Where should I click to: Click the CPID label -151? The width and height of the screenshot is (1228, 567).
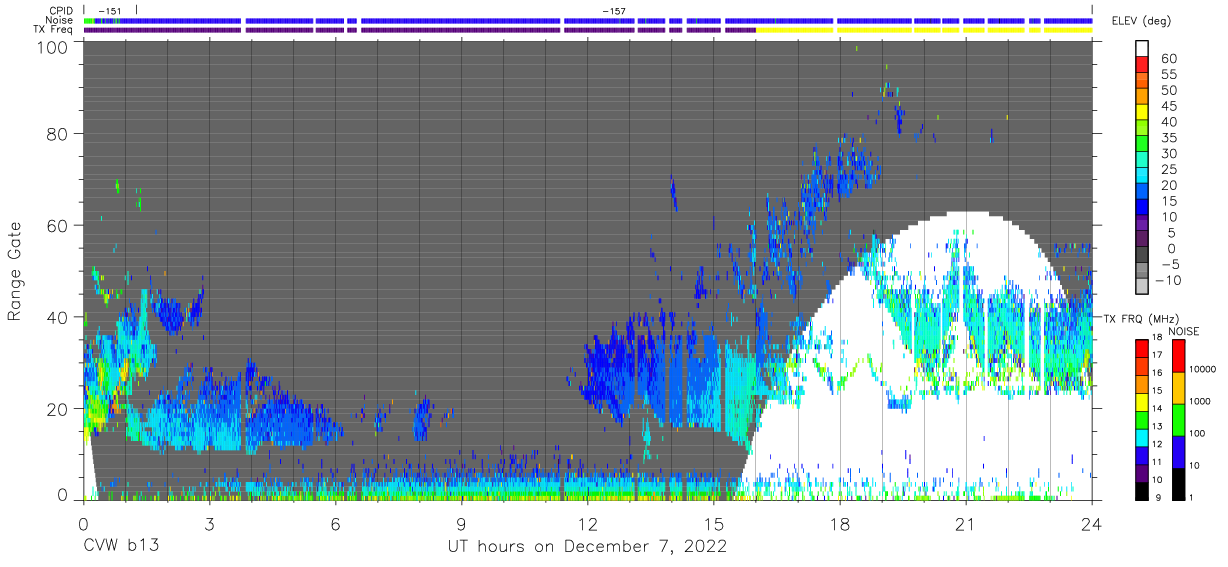[109, 11]
